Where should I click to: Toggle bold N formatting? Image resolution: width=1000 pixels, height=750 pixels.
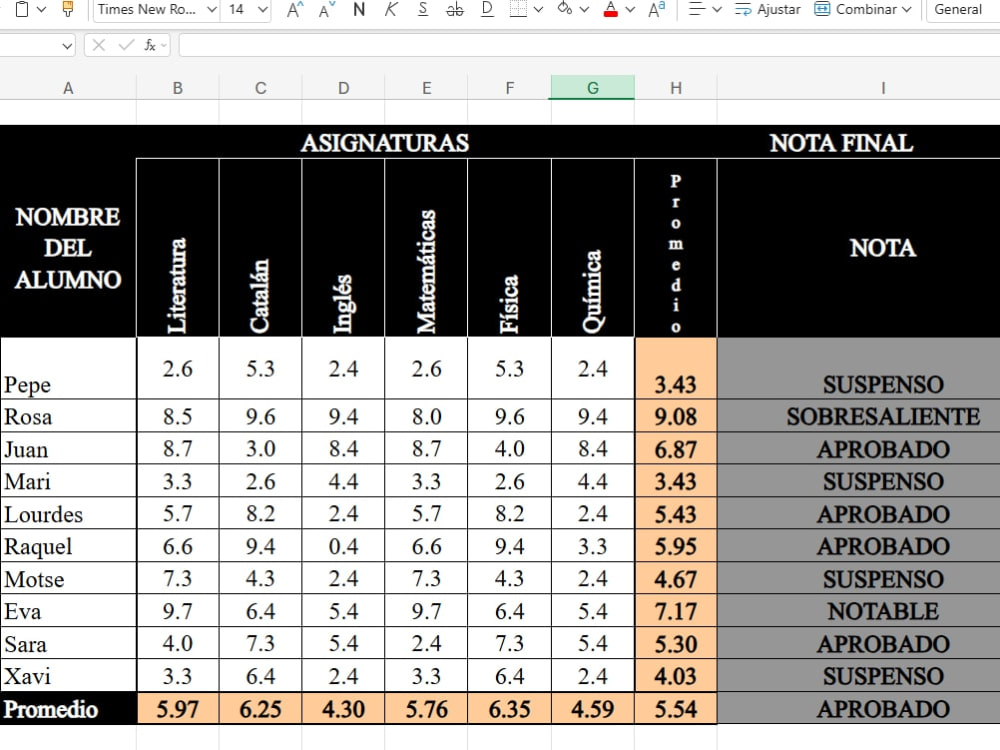click(x=359, y=10)
